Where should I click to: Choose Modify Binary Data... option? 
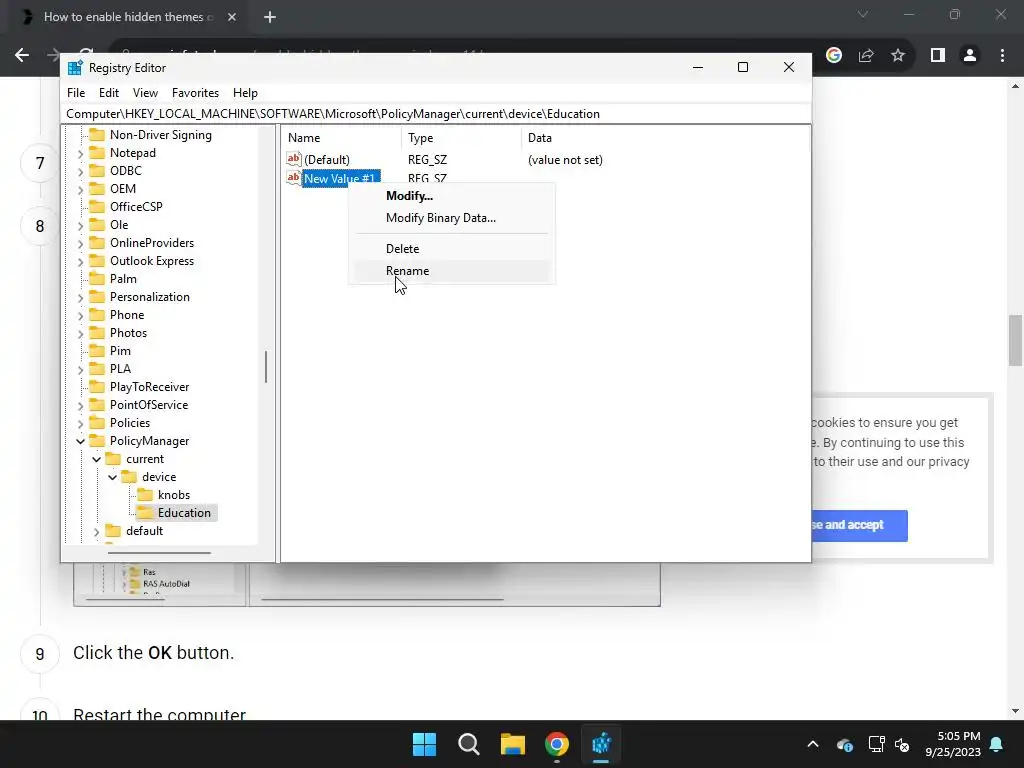441,218
